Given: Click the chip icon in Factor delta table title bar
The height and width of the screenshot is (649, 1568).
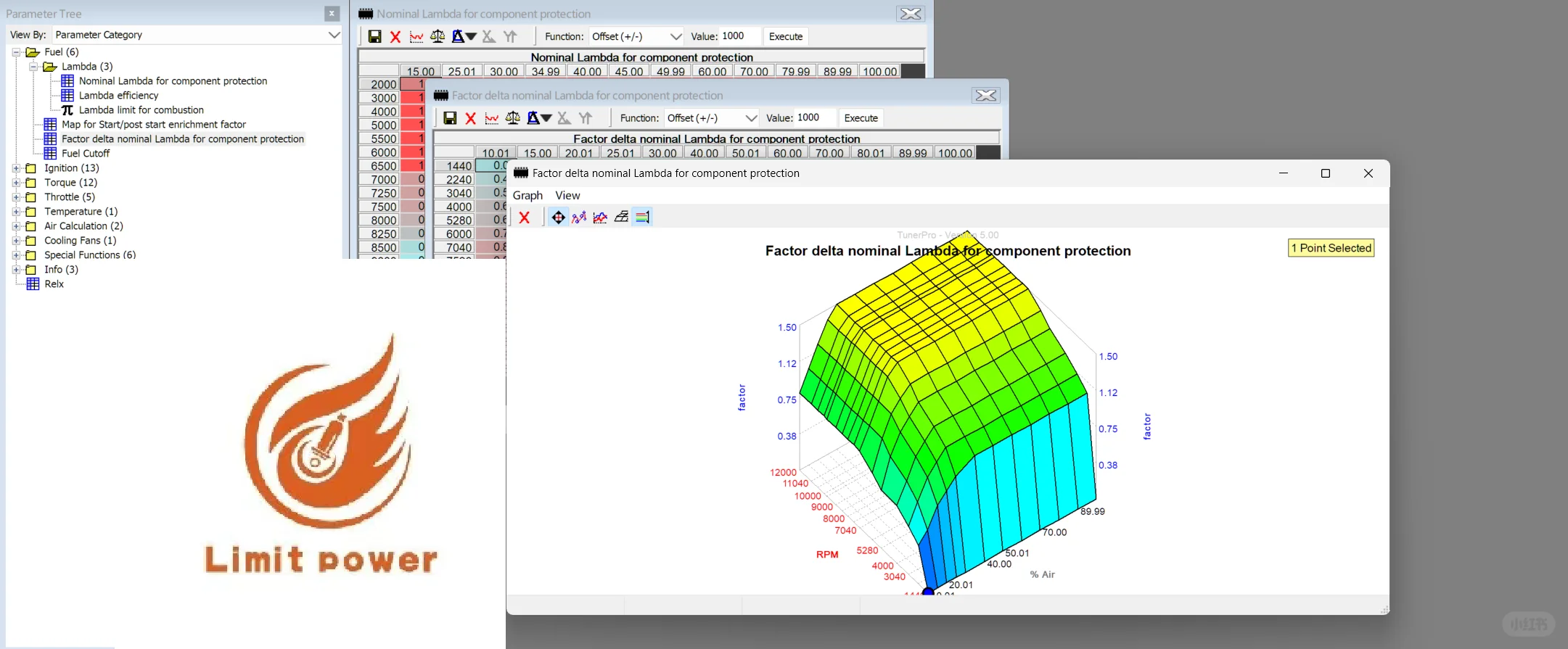Looking at the screenshot, I should tap(441, 96).
